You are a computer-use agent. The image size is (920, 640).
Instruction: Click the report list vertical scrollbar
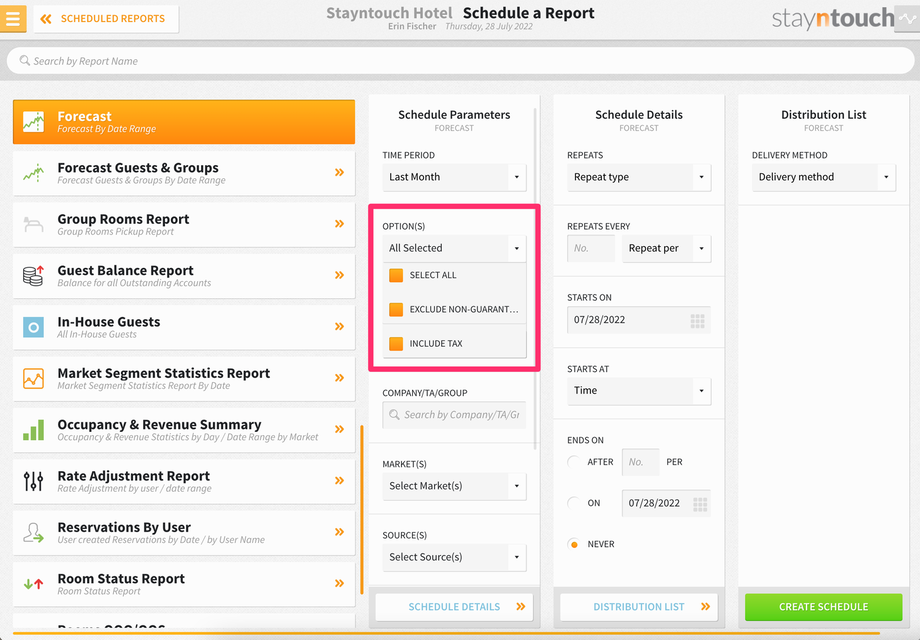362,510
